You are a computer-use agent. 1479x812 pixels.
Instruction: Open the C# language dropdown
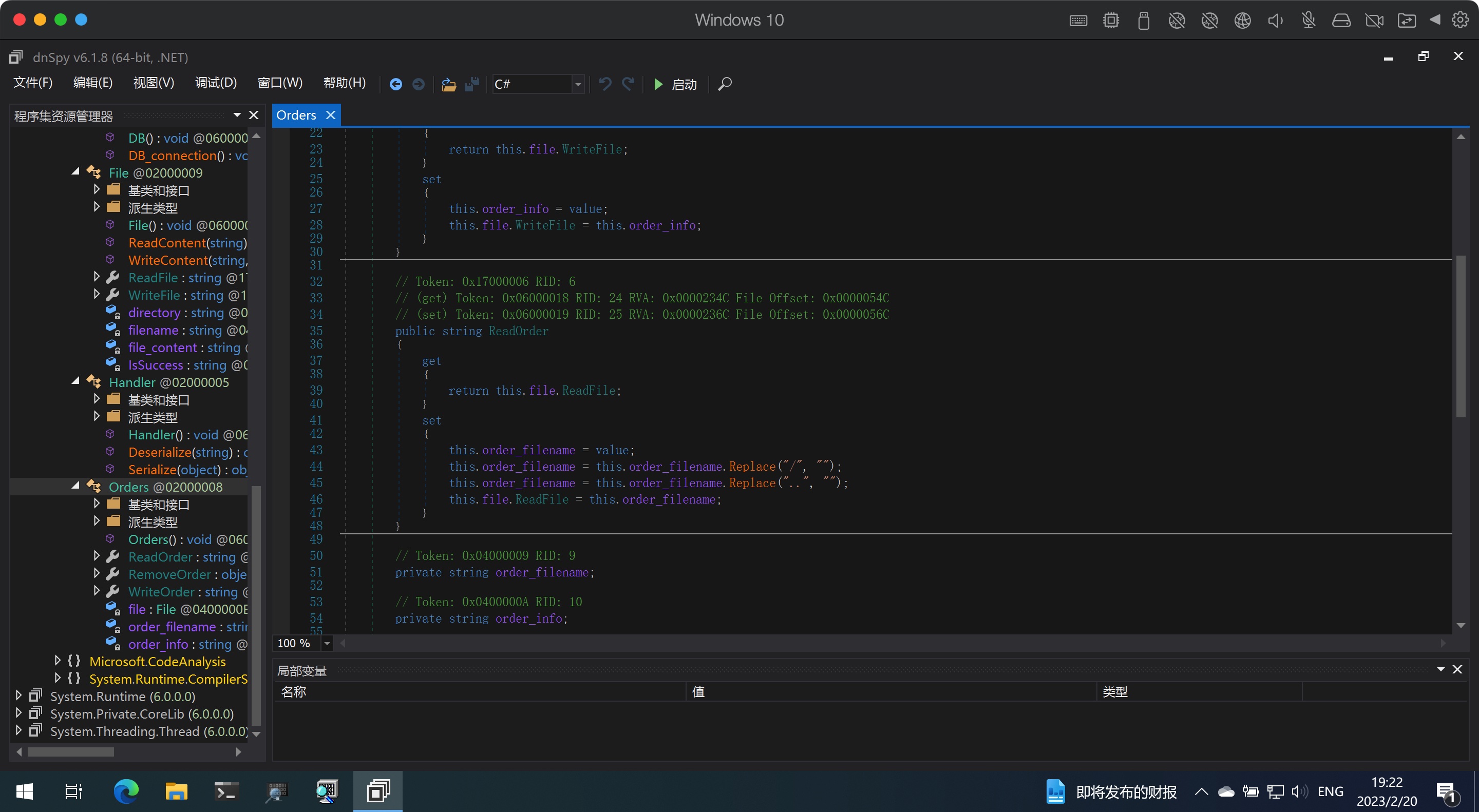[578, 84]
